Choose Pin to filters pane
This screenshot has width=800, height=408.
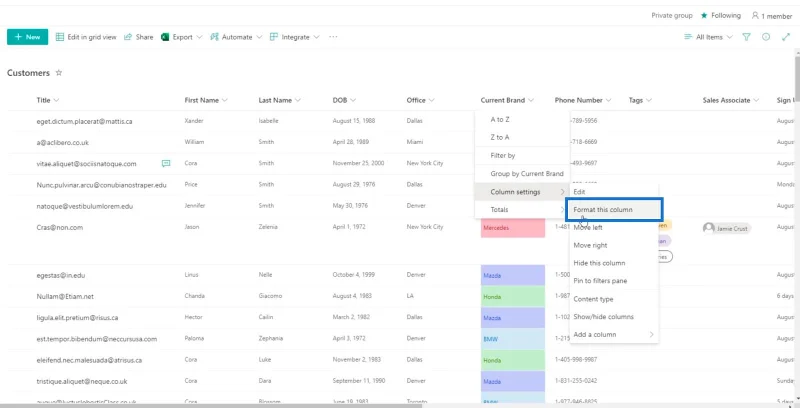coord(614,281)
